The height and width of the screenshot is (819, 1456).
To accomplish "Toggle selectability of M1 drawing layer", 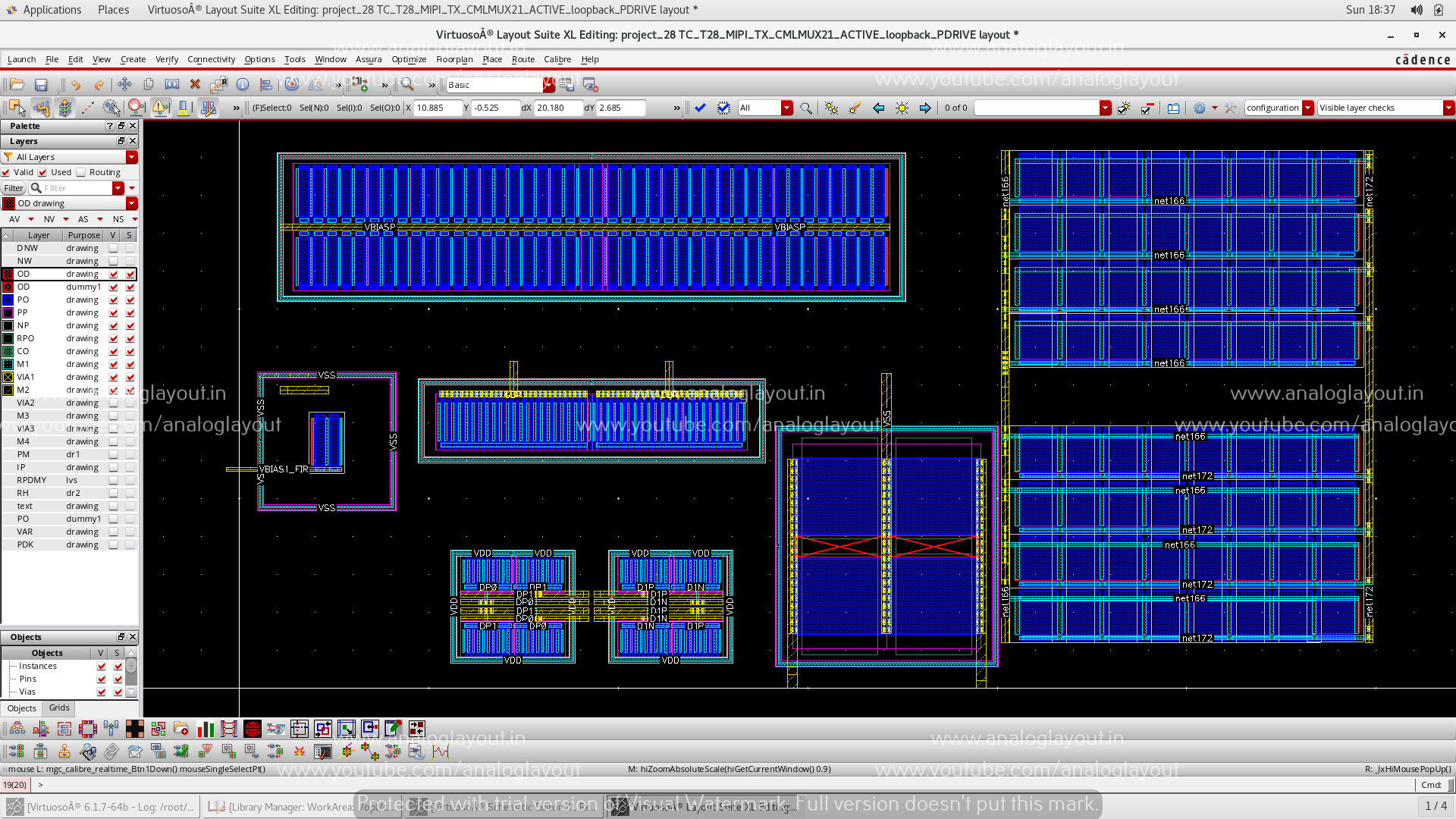I will pyautogui.click(x=130, y=364).
